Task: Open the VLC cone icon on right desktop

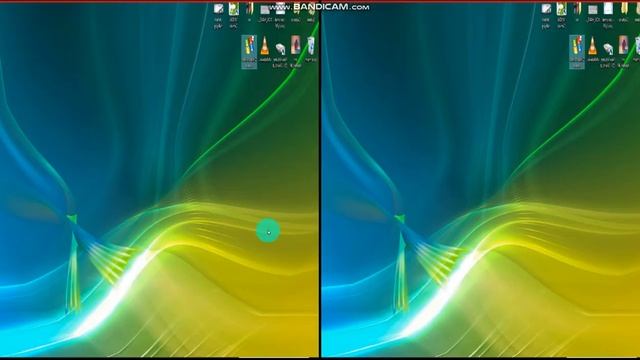Action: tap(592, 46)
